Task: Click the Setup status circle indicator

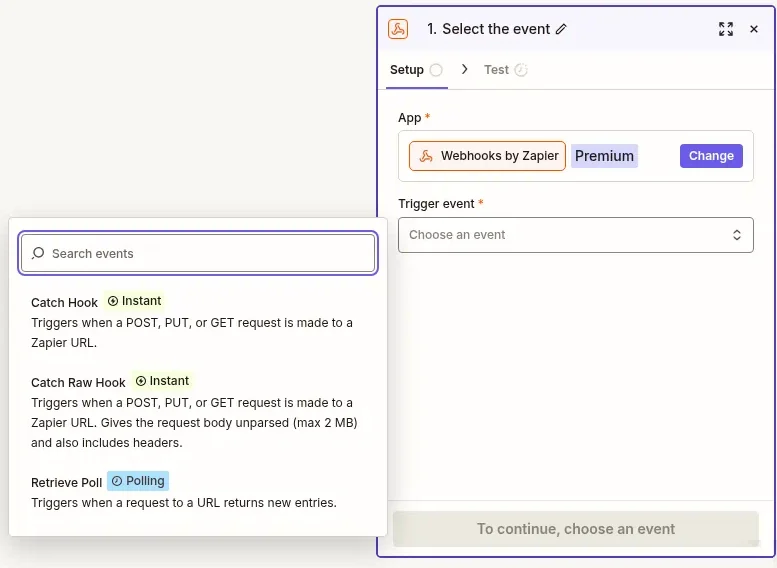Action: (436, 70)
